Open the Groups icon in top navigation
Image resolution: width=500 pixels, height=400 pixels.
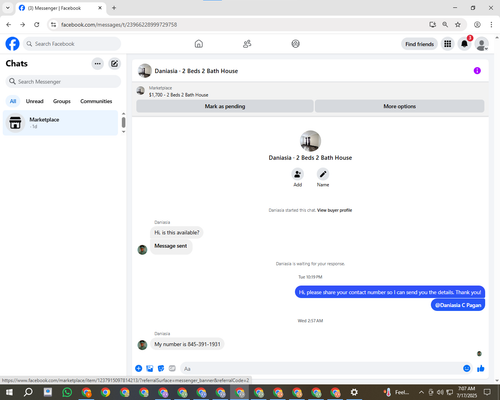[295, 44]
